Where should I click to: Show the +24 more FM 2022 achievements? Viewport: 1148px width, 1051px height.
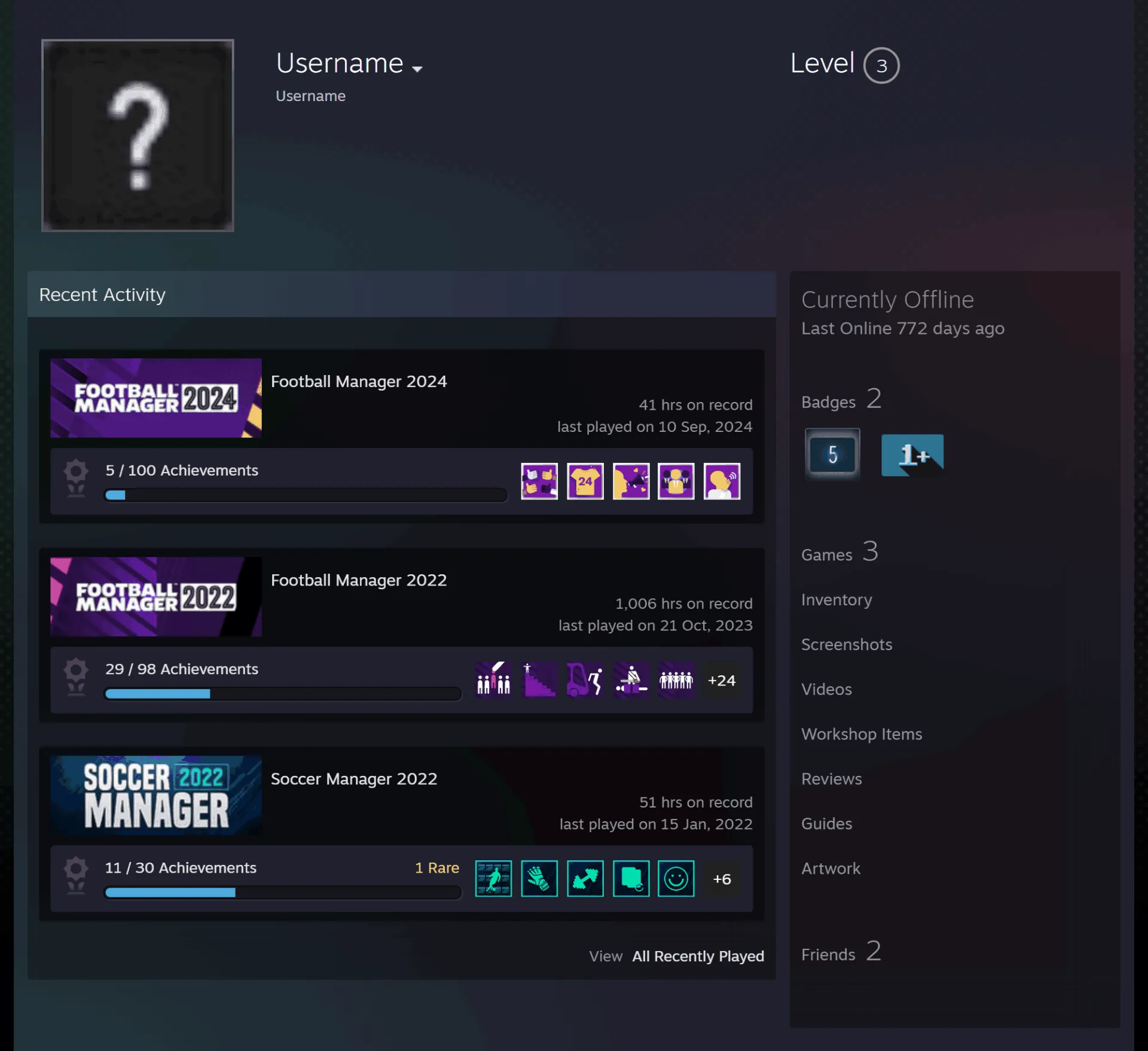point(722,680)
